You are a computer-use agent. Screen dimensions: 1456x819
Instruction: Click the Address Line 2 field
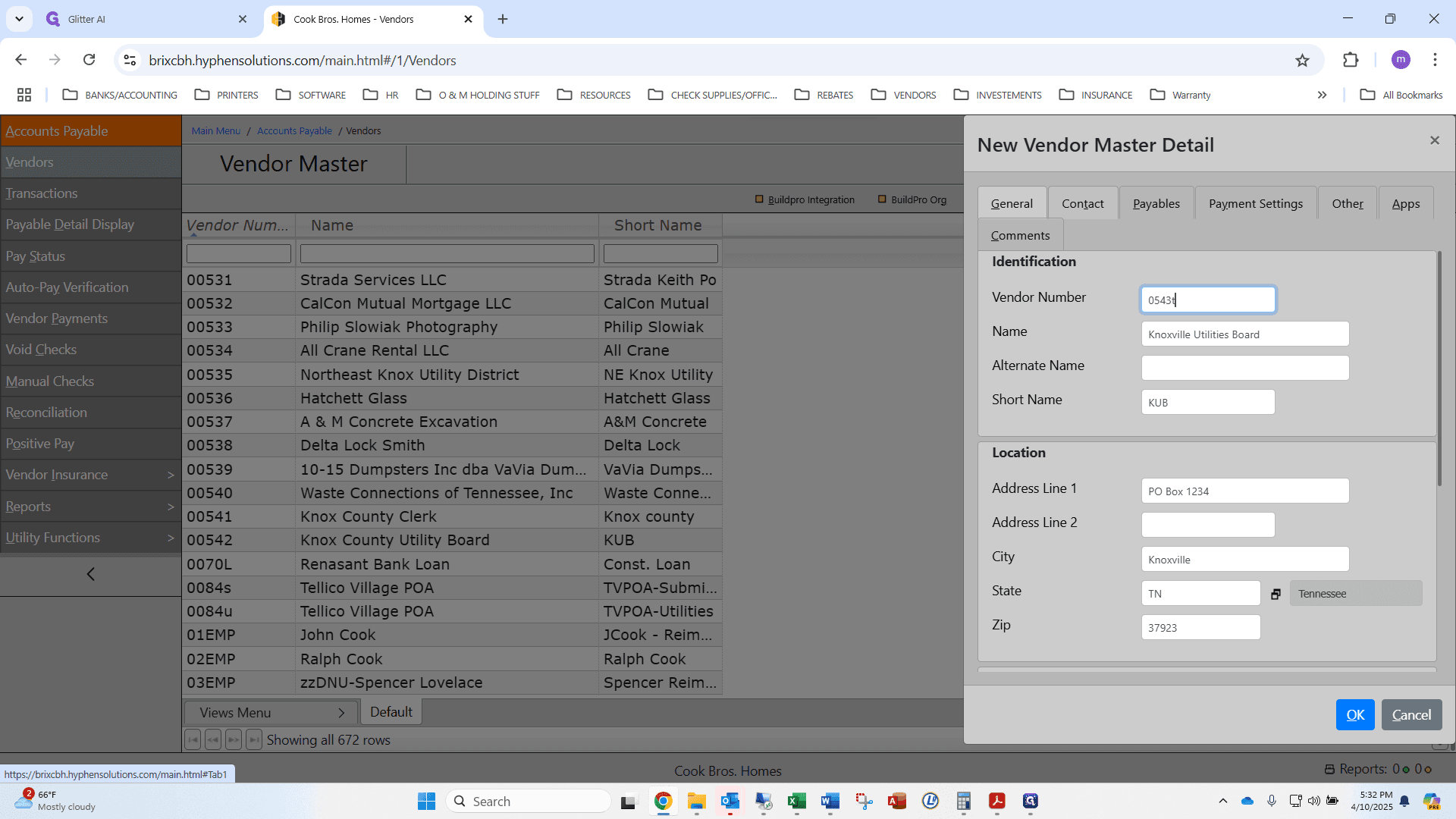1208,525
